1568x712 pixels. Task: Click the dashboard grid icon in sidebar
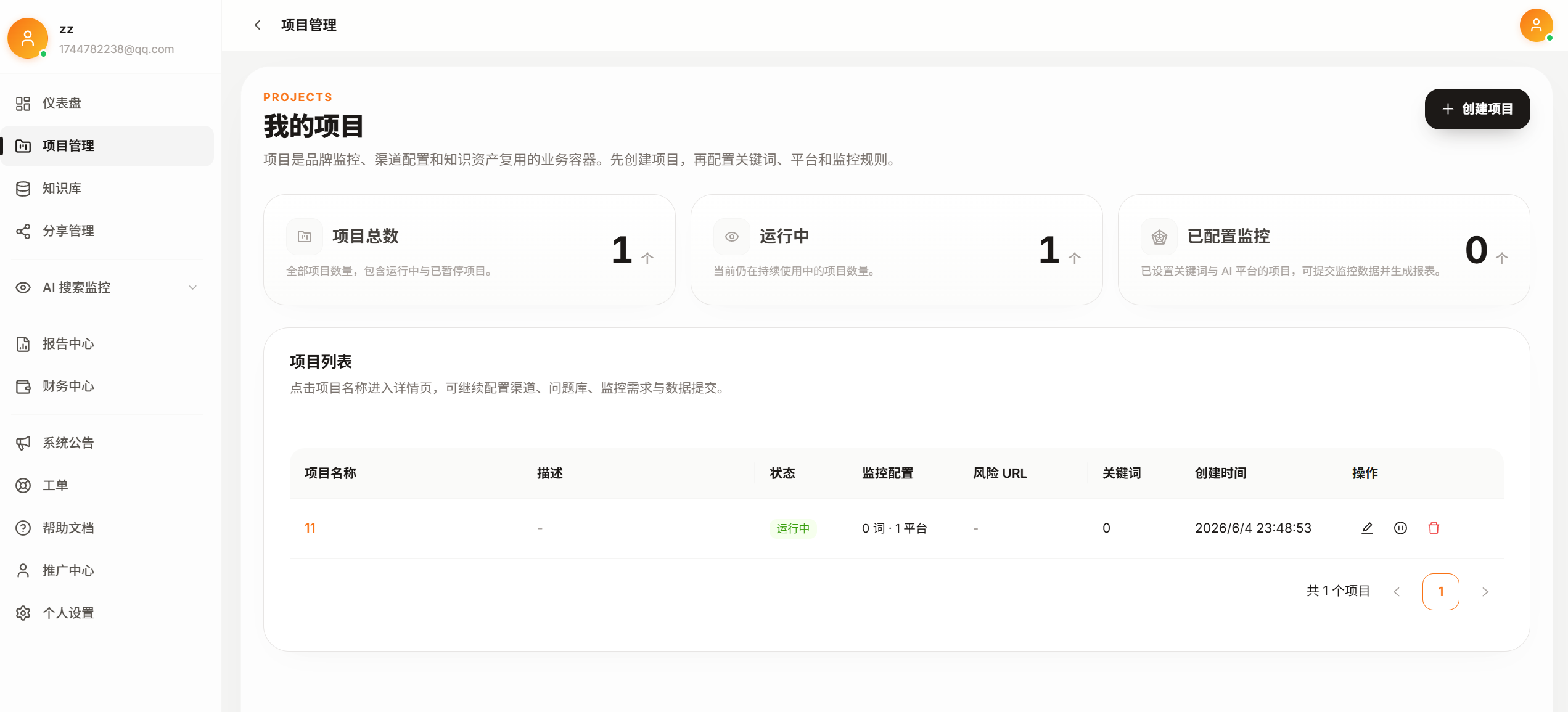click(23, 104)
